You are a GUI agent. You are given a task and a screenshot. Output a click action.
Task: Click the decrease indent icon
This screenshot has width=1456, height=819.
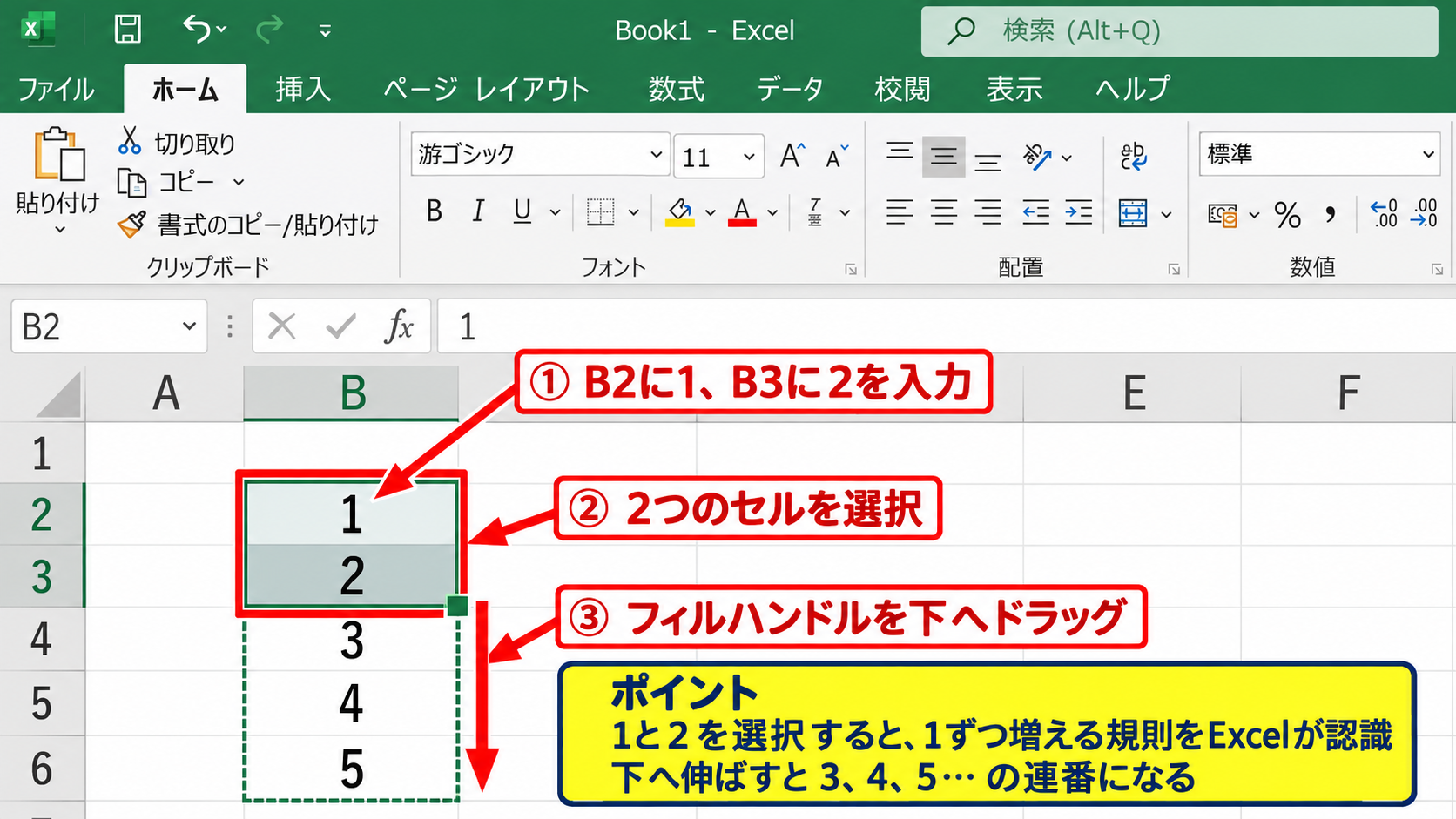coord(1035,211)
